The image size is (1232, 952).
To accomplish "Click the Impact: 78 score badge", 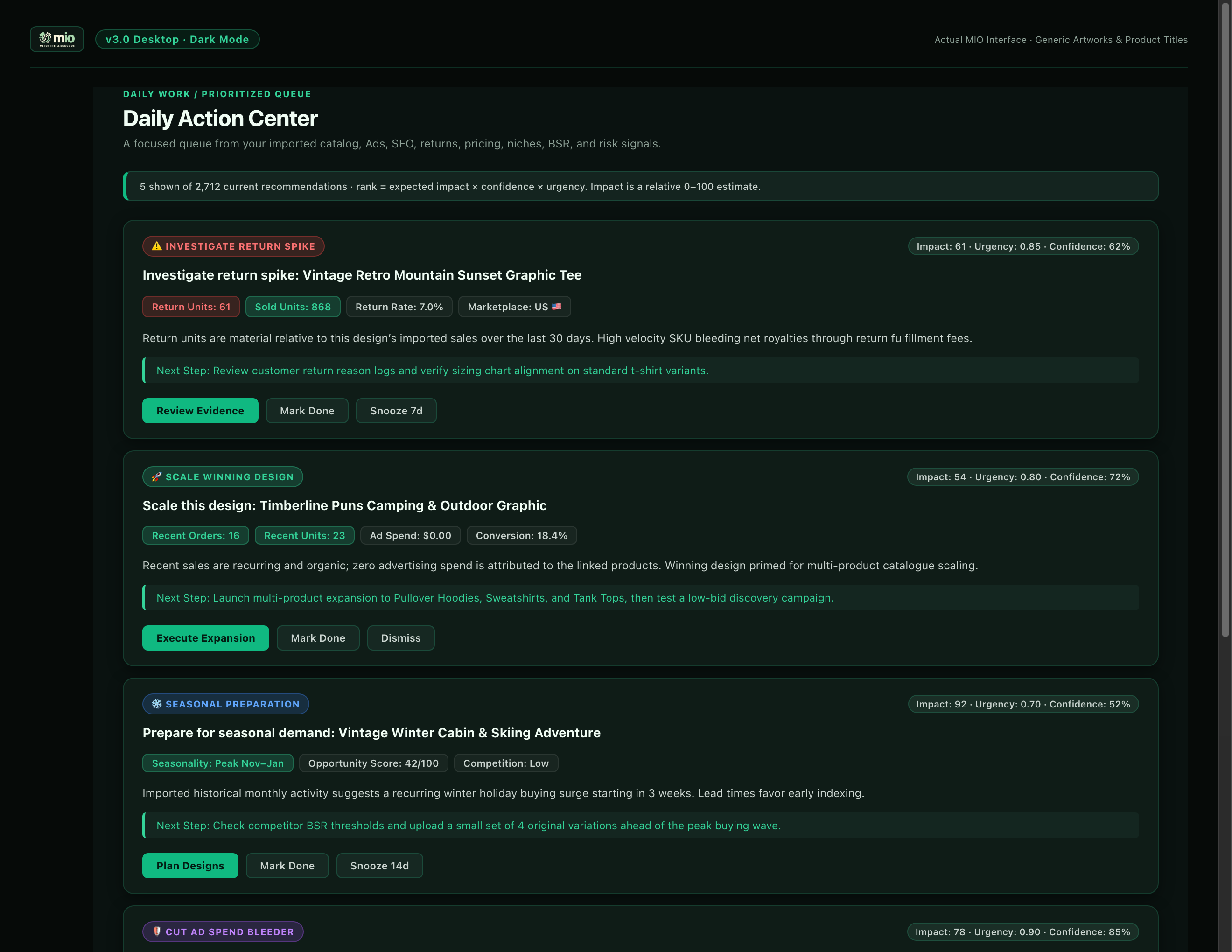I will [1023, 931].
